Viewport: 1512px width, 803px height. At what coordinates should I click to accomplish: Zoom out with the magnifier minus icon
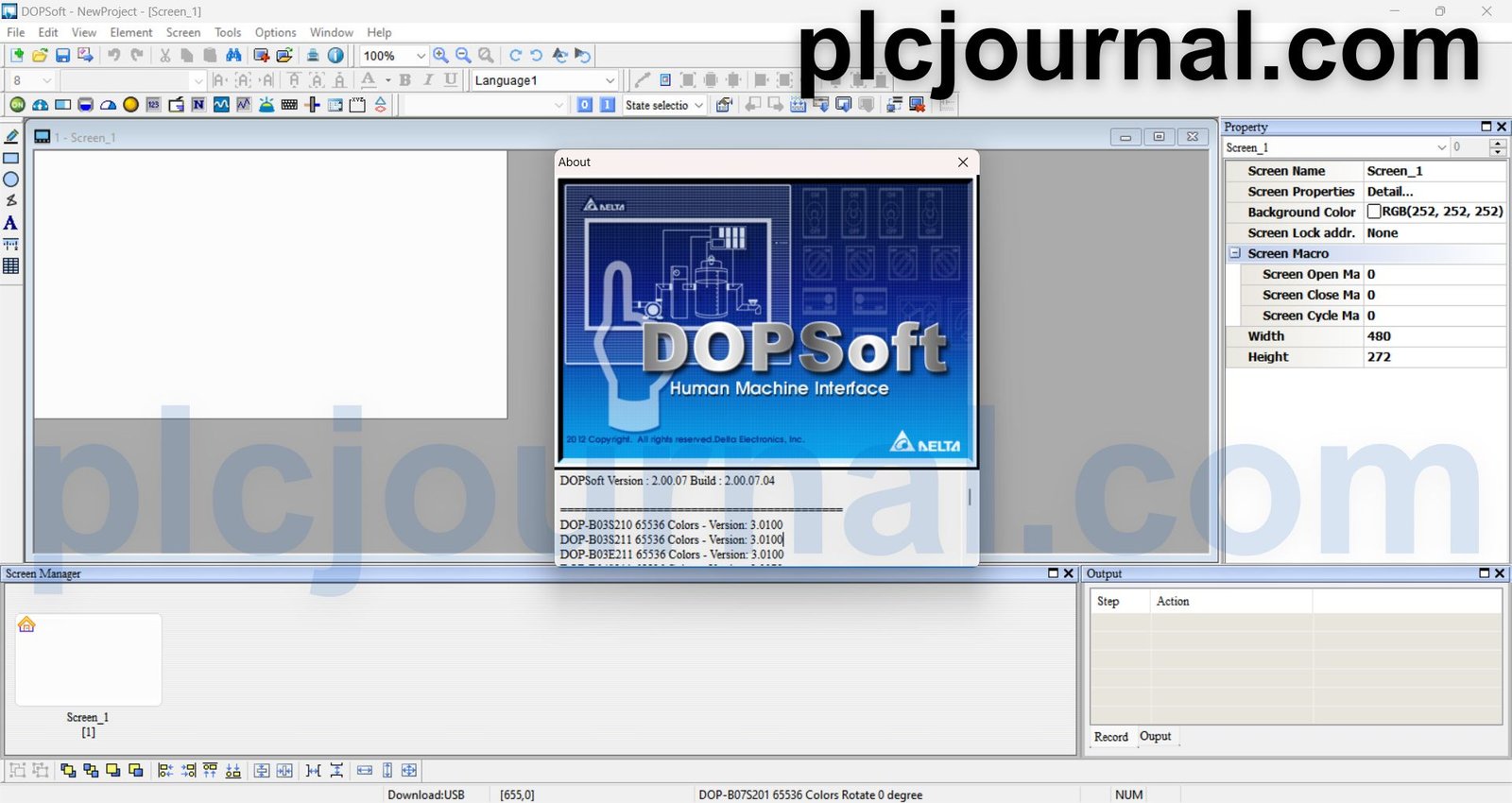(x=463, y=56)
